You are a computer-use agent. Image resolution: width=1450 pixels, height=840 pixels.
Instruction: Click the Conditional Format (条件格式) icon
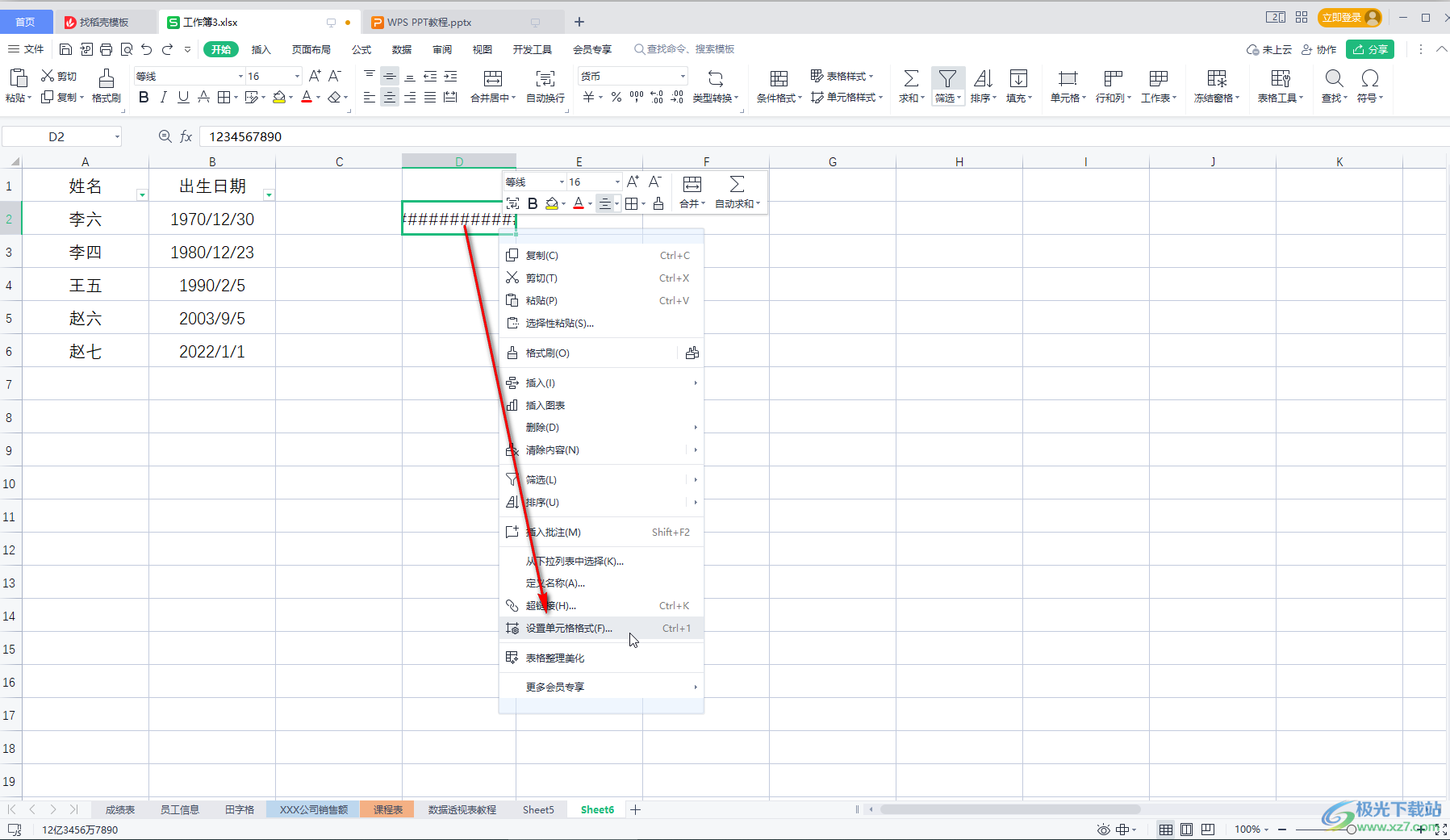(x=779, y=78)
